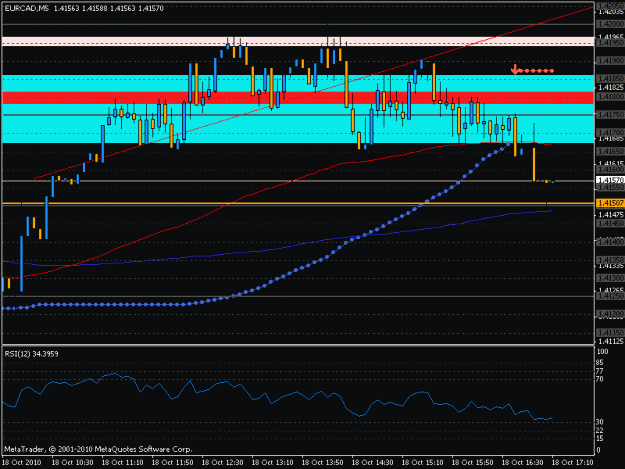
Task: Click the orange 1.41507 price label
Action: 610,203
